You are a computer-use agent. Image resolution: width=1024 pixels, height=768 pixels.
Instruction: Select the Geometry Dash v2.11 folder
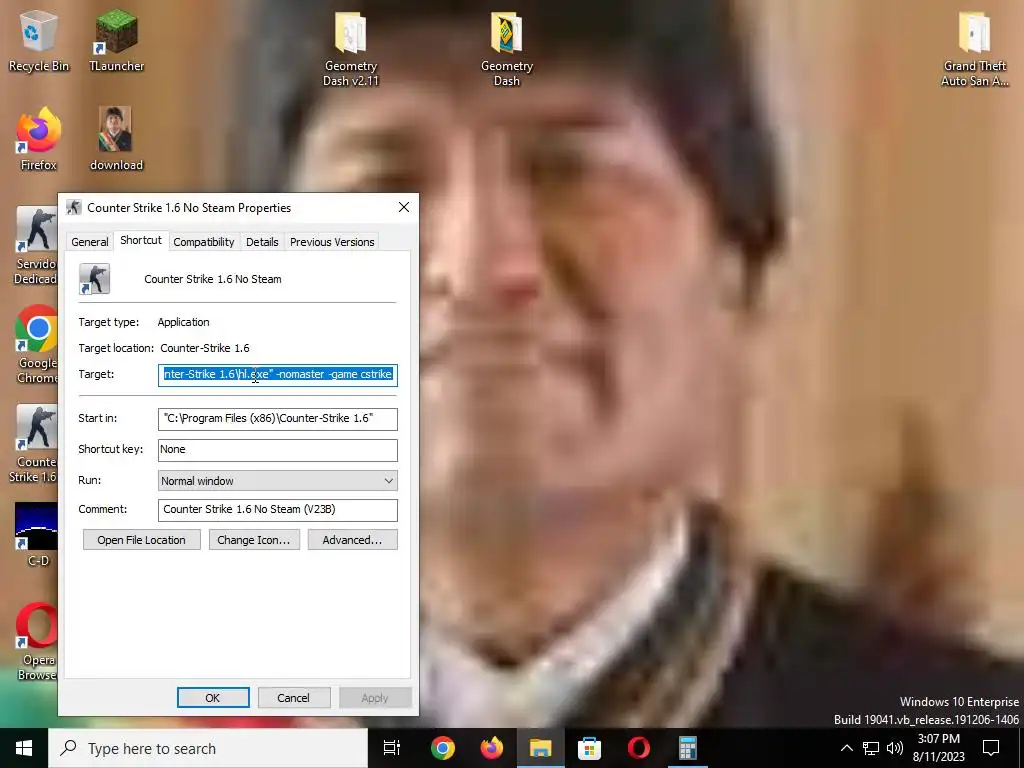351,49
